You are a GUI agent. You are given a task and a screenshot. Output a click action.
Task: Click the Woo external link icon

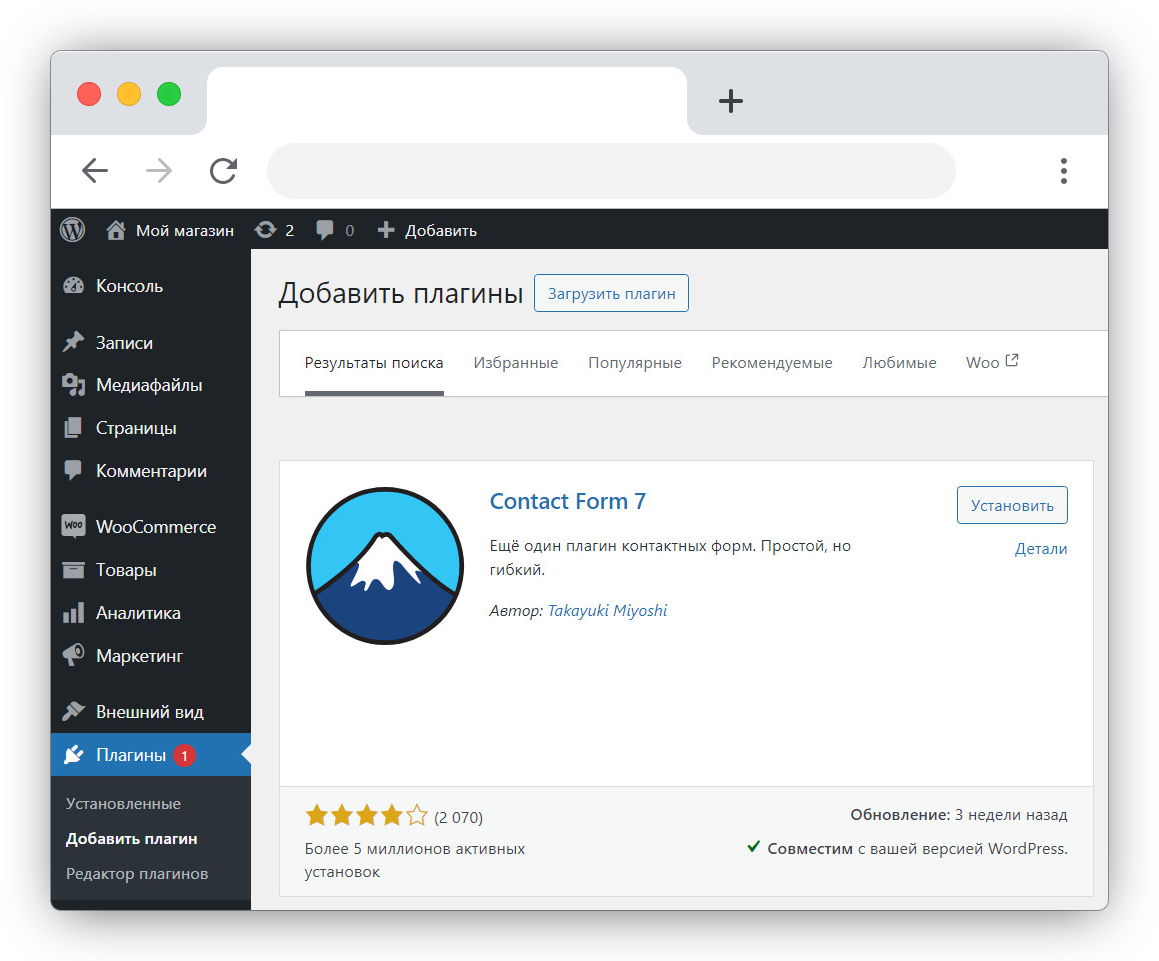click(x=1012, y=361)
